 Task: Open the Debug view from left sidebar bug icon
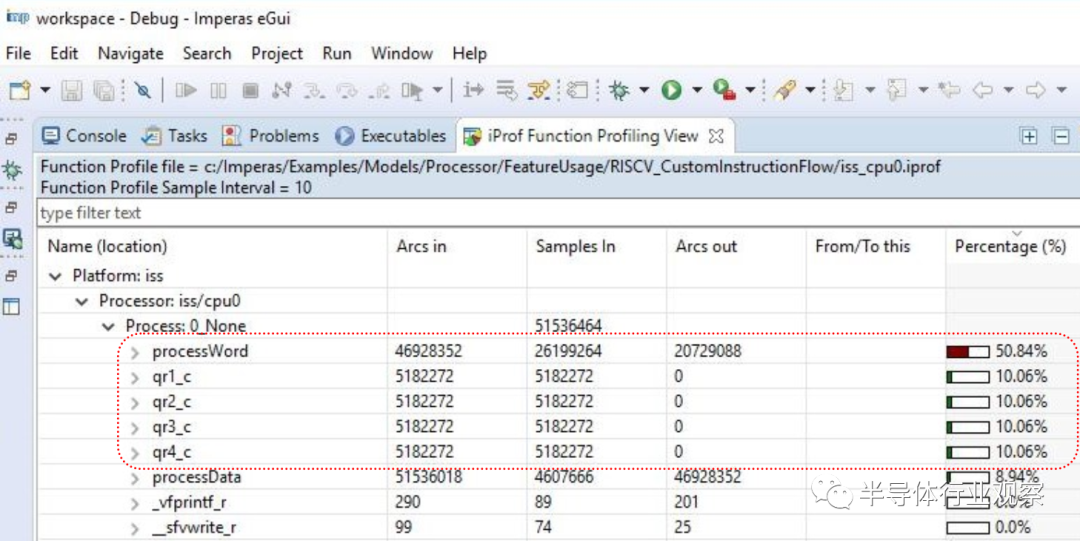(12, 170)
